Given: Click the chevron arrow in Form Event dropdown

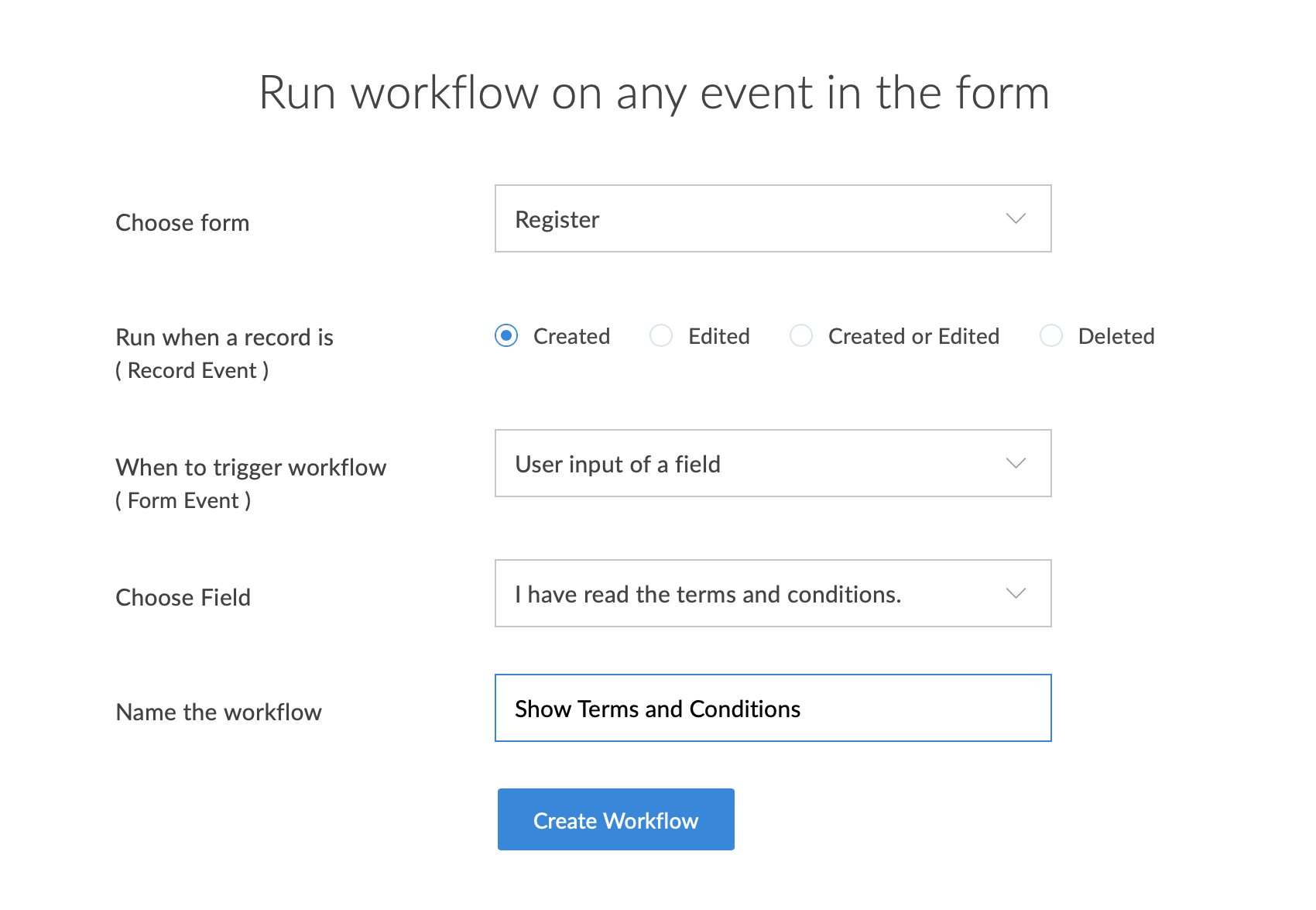Looking at the screenshot, I should tap(1016, 463).
